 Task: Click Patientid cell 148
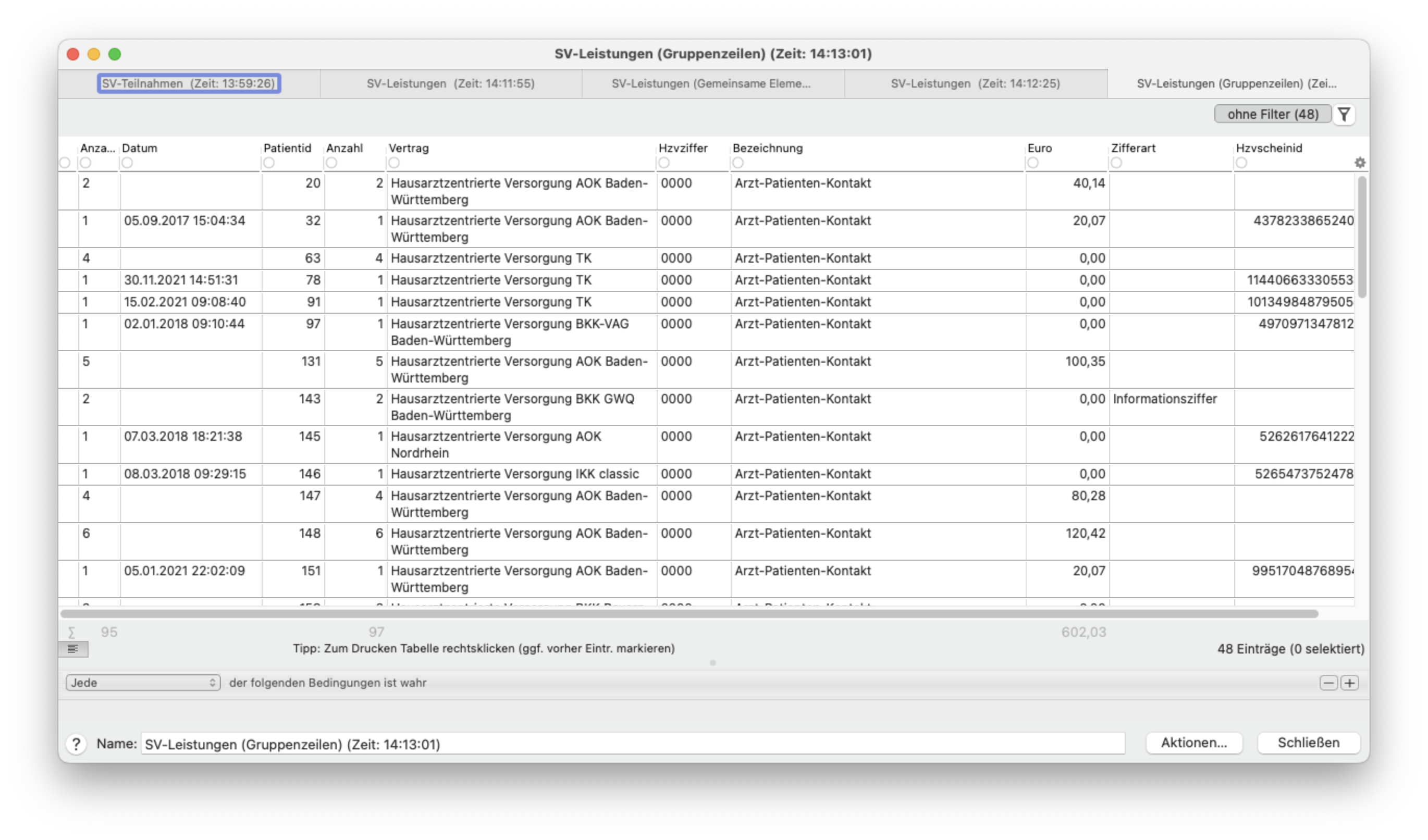tap(310, 534)
